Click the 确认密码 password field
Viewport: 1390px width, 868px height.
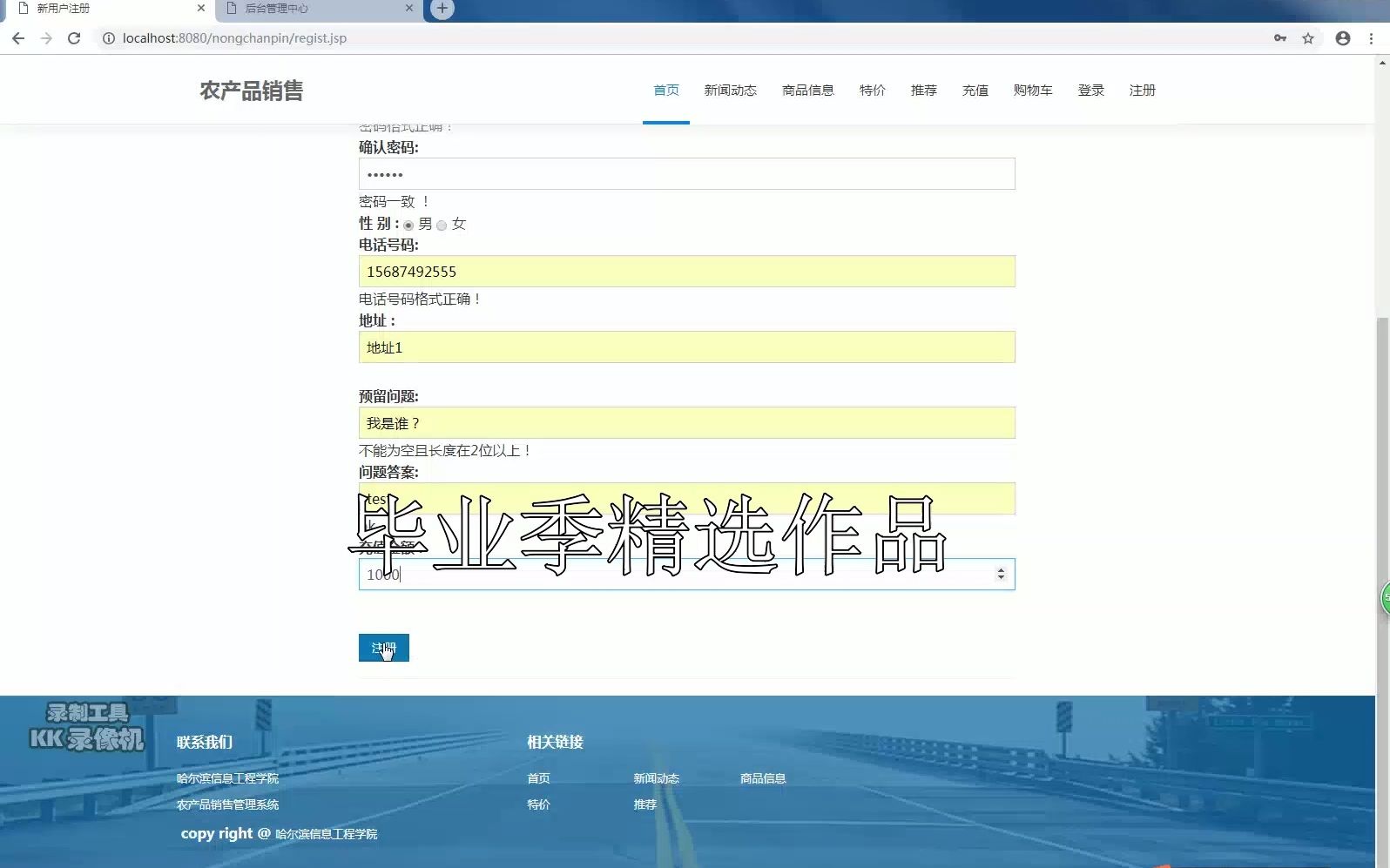(686, 174)
